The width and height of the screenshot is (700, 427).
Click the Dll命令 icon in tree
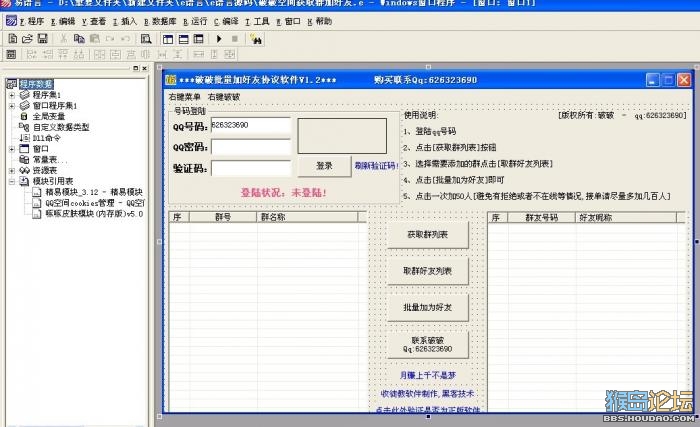24,138
